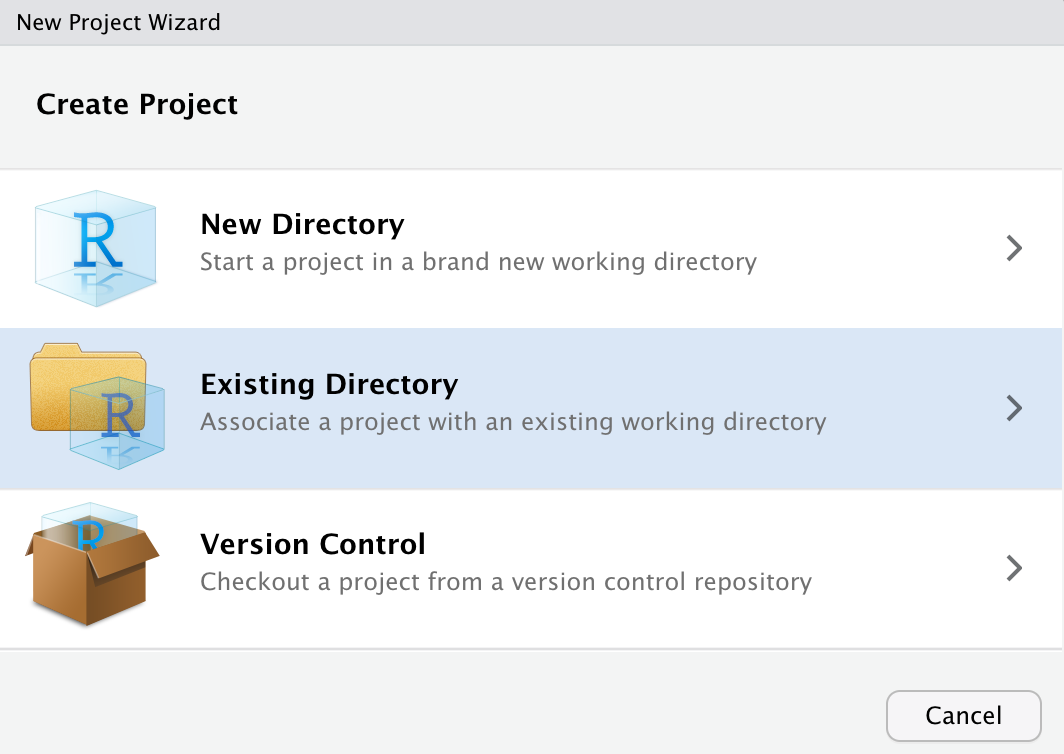Expand New Directory using its right chevron

(1014, 248)
